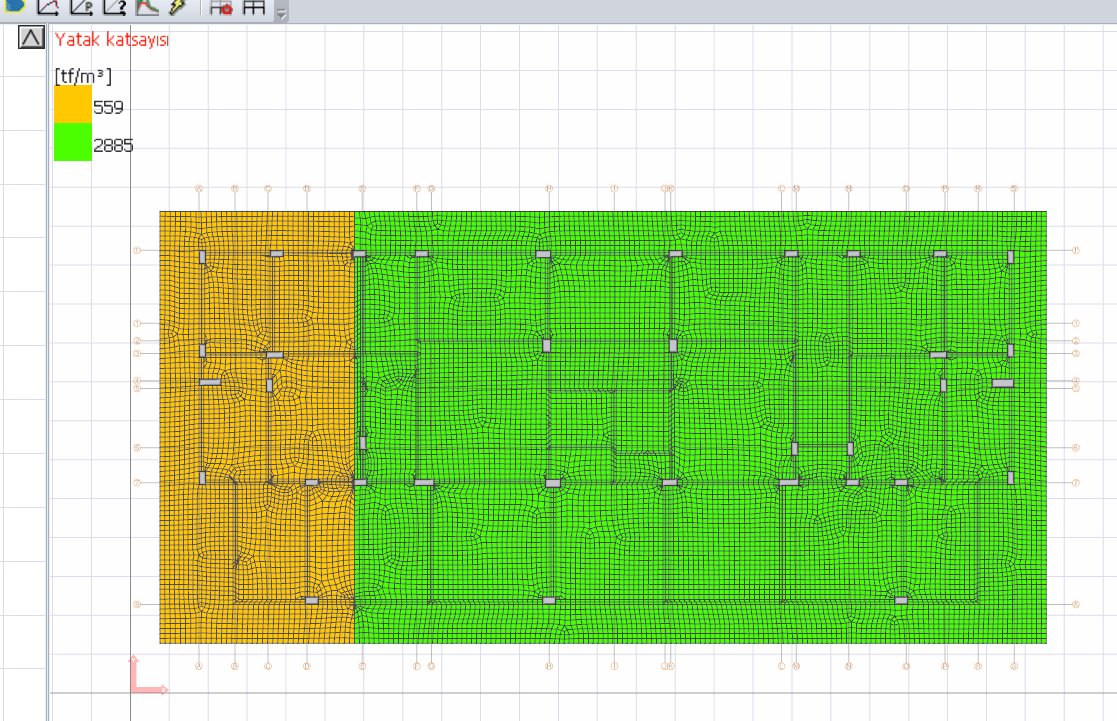The image size is (1117, 721).
Task: Click the graph icon with letter P
Action: pyautogui.click(x=82, y=7)
